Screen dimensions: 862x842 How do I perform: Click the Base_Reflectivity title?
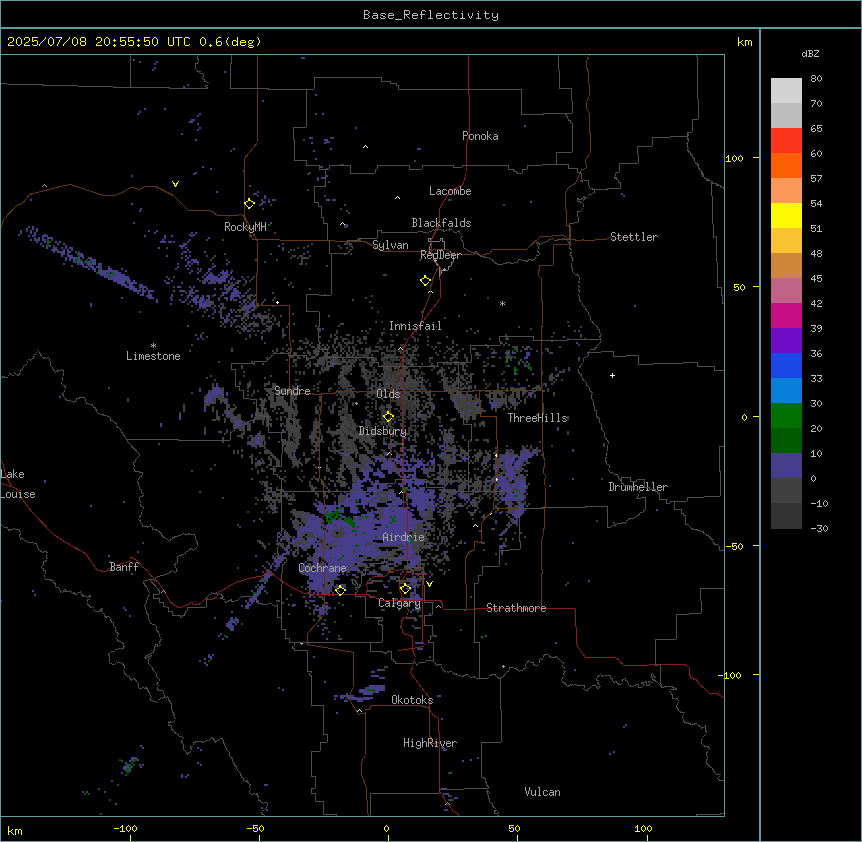point(431,15)
